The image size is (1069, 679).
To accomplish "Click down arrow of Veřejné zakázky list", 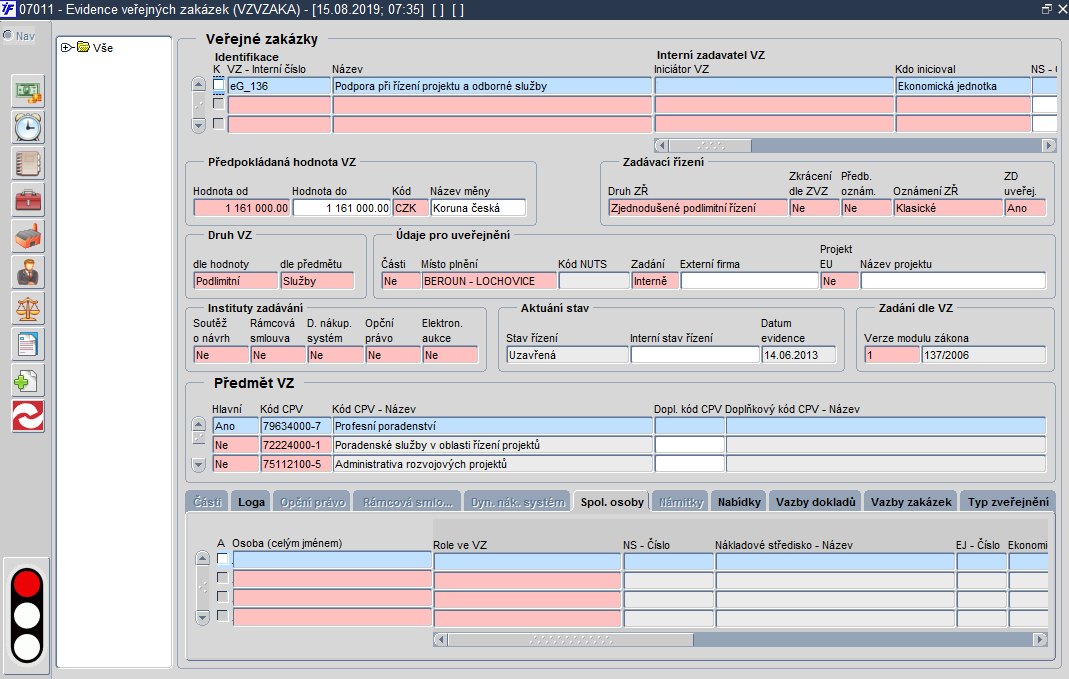I will click(198, 125).
